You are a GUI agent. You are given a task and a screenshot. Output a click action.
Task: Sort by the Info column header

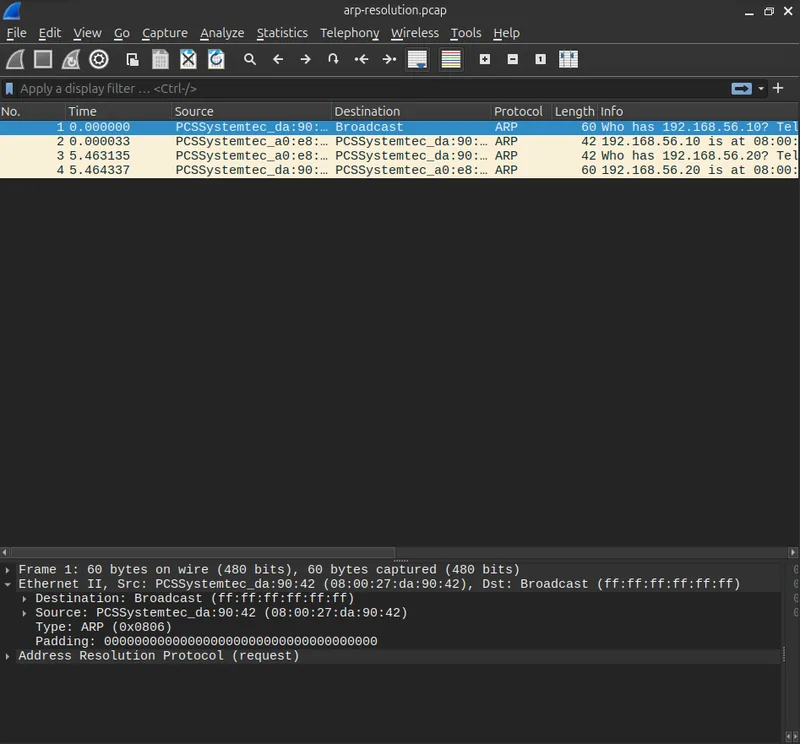pos(697,111)
